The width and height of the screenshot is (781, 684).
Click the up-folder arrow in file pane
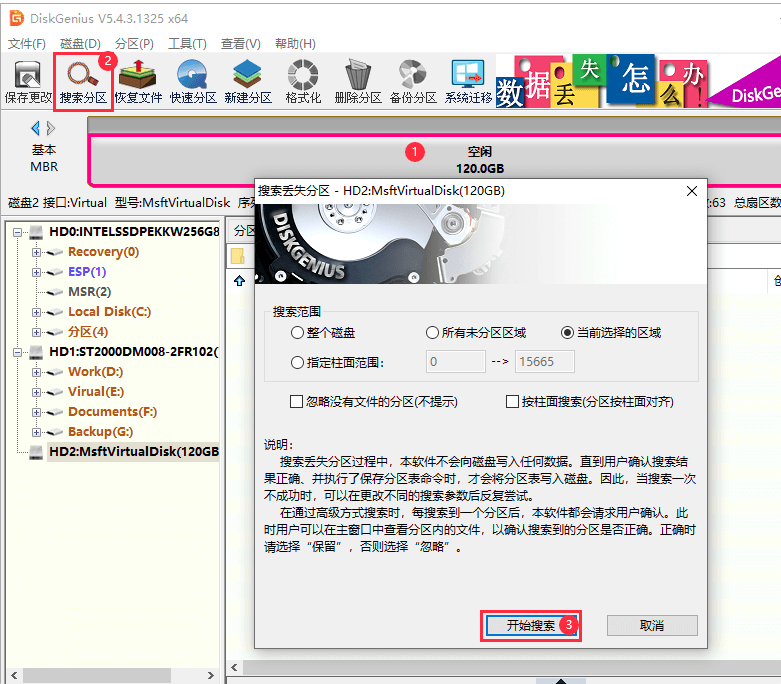[x=240, y=280]
